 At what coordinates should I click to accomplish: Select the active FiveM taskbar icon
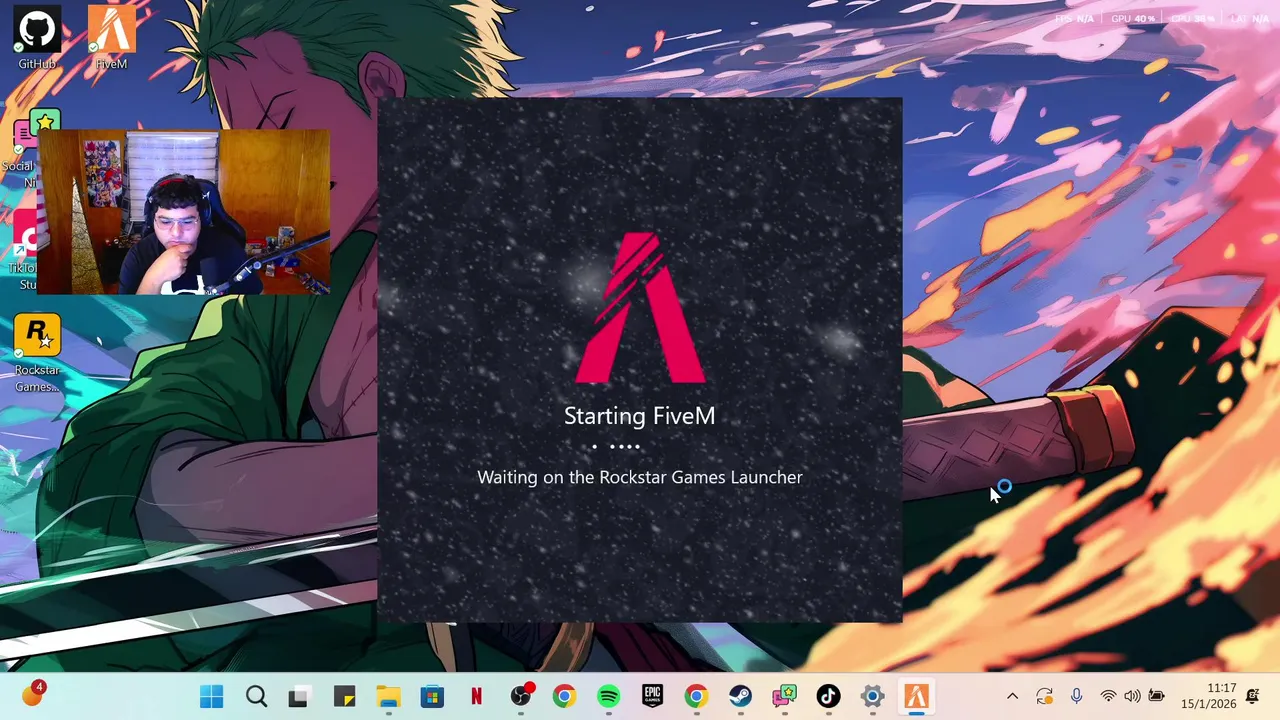click(917, 697)
